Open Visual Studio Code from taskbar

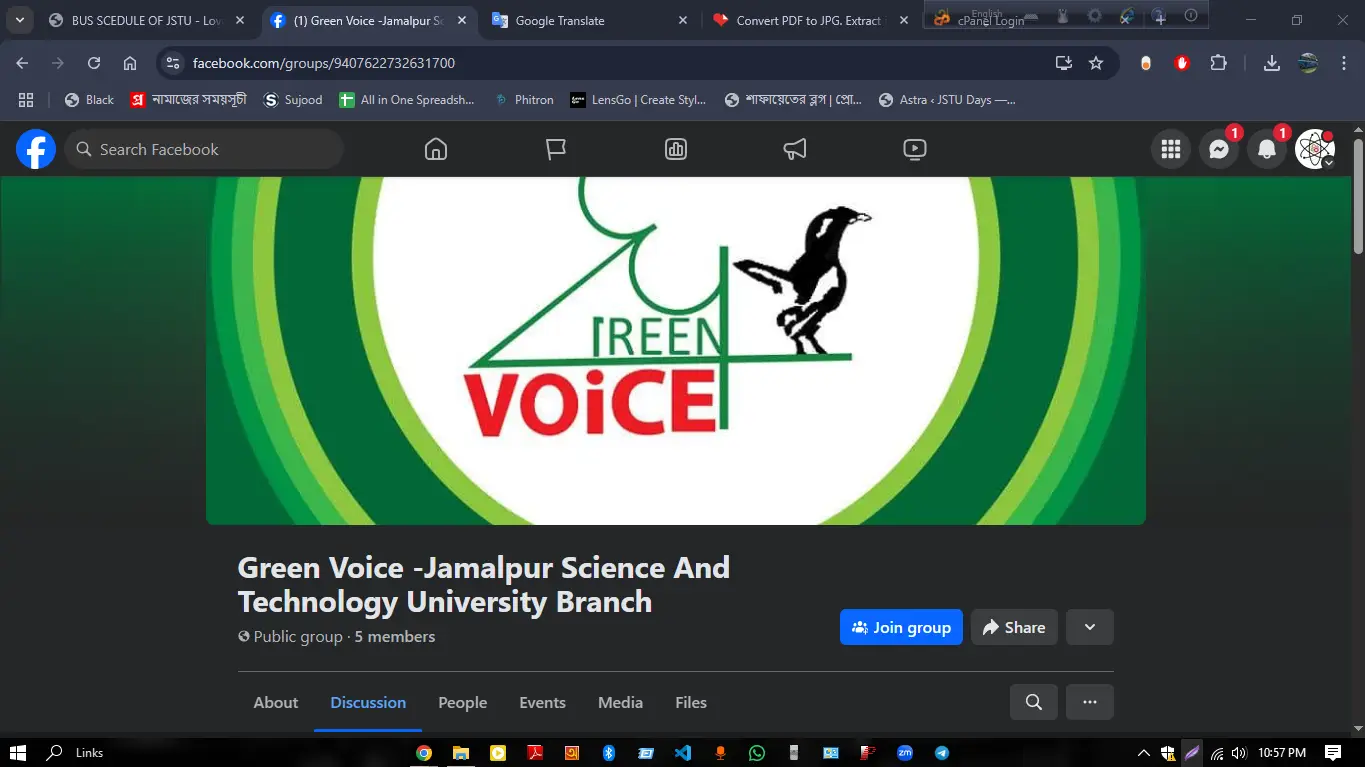pos(683,753)
